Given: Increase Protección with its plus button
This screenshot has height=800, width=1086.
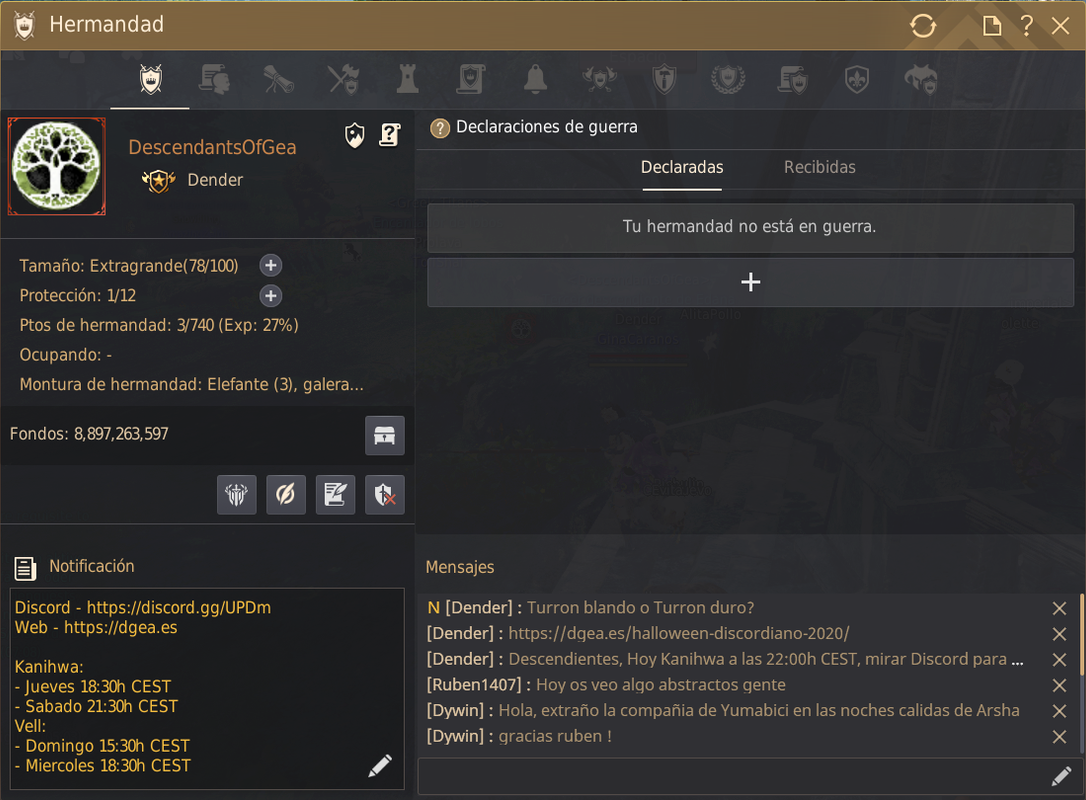Looking at the screenshot, I should pos(271,296).
